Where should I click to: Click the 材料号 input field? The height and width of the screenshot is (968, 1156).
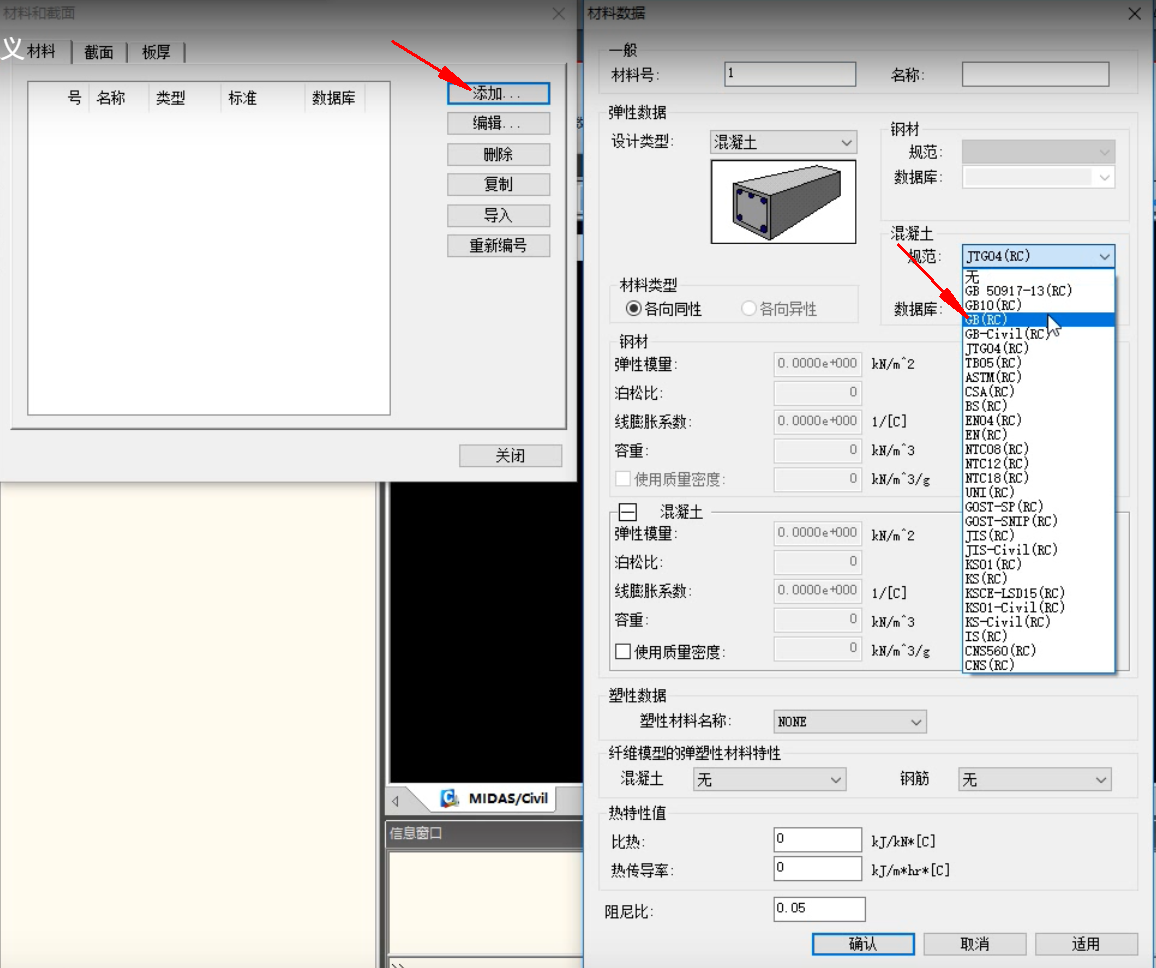pyautogui.click(x=790, y=74)
